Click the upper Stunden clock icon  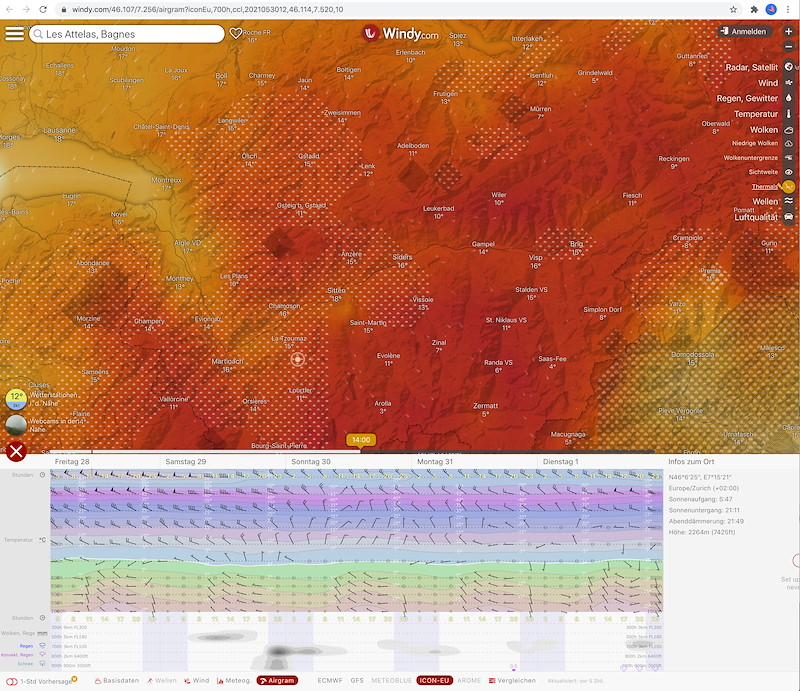coord(42,475)
